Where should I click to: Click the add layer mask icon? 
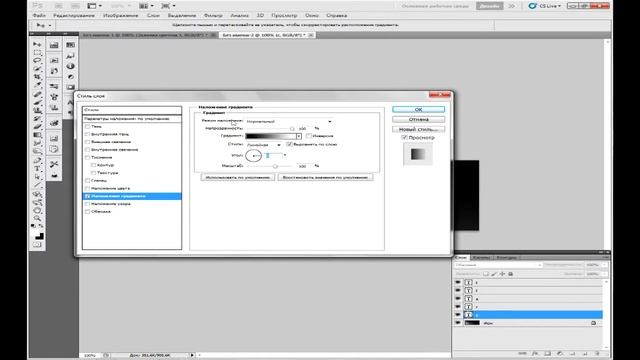pos(548,353)
